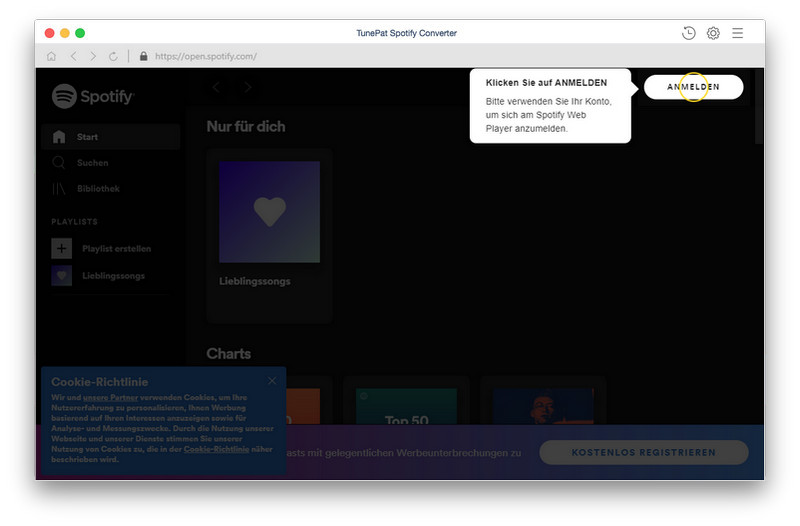
Task: Click the search magnifier icon
Action: (59, 163)
